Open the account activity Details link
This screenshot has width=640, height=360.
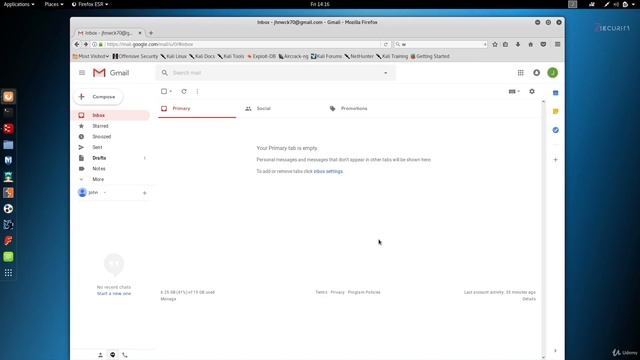(529, 299)
